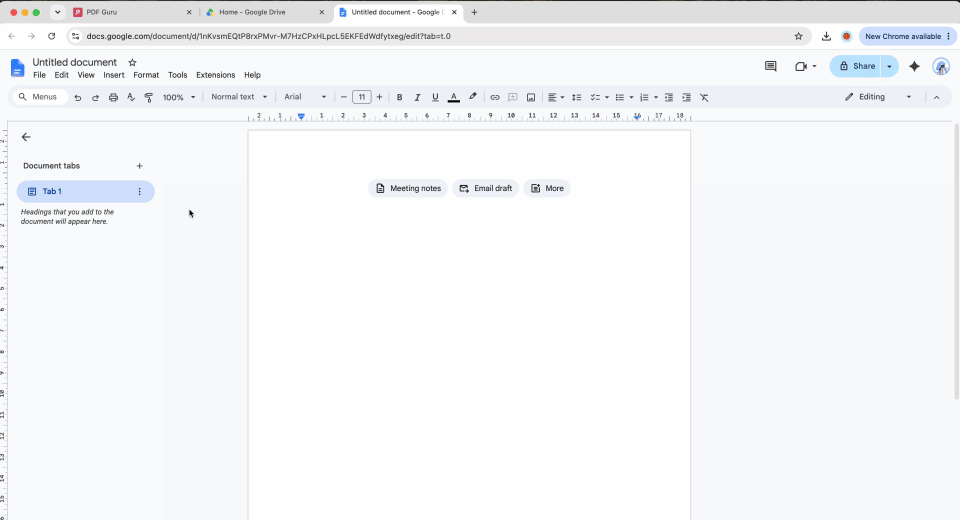960x520 pixels.
Task: Insert a link using chain icon
Action: 495,97
